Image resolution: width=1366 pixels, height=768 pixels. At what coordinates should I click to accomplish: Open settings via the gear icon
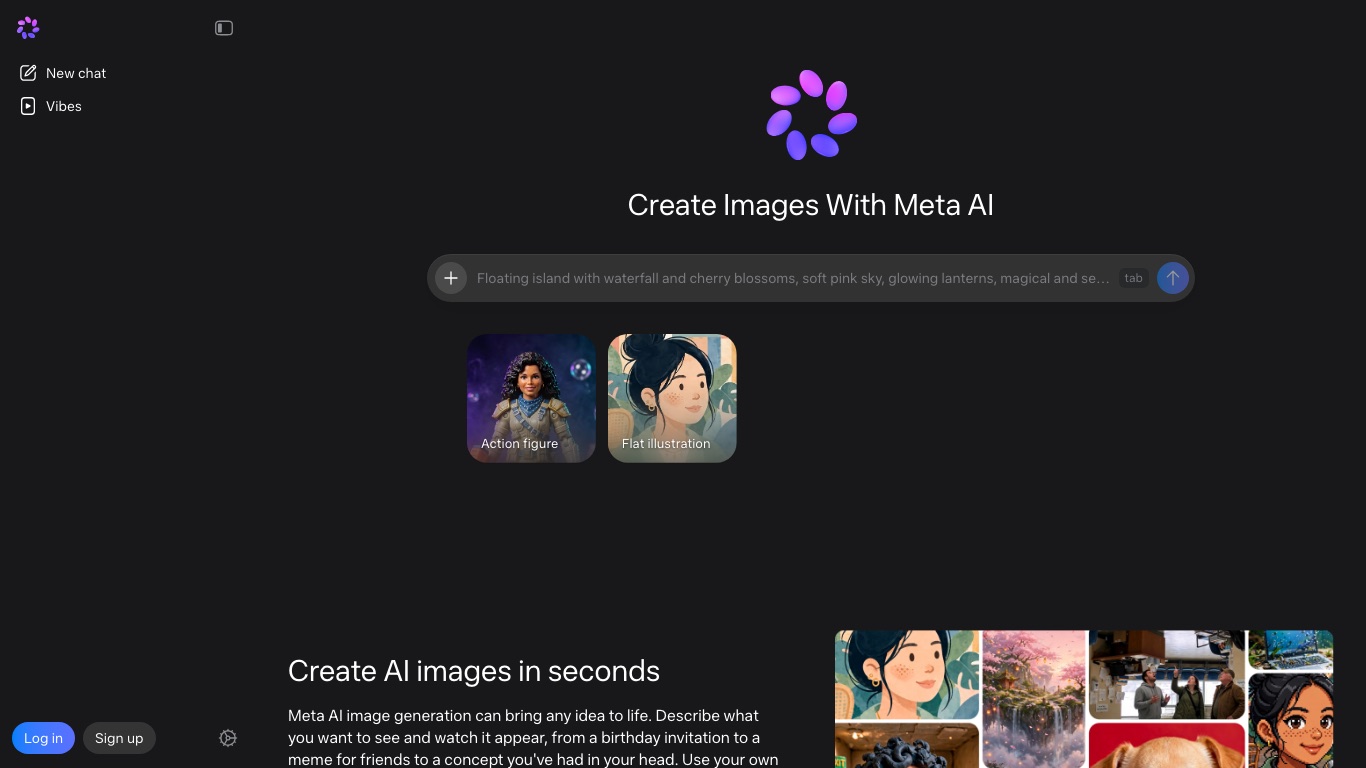(228, 738)
